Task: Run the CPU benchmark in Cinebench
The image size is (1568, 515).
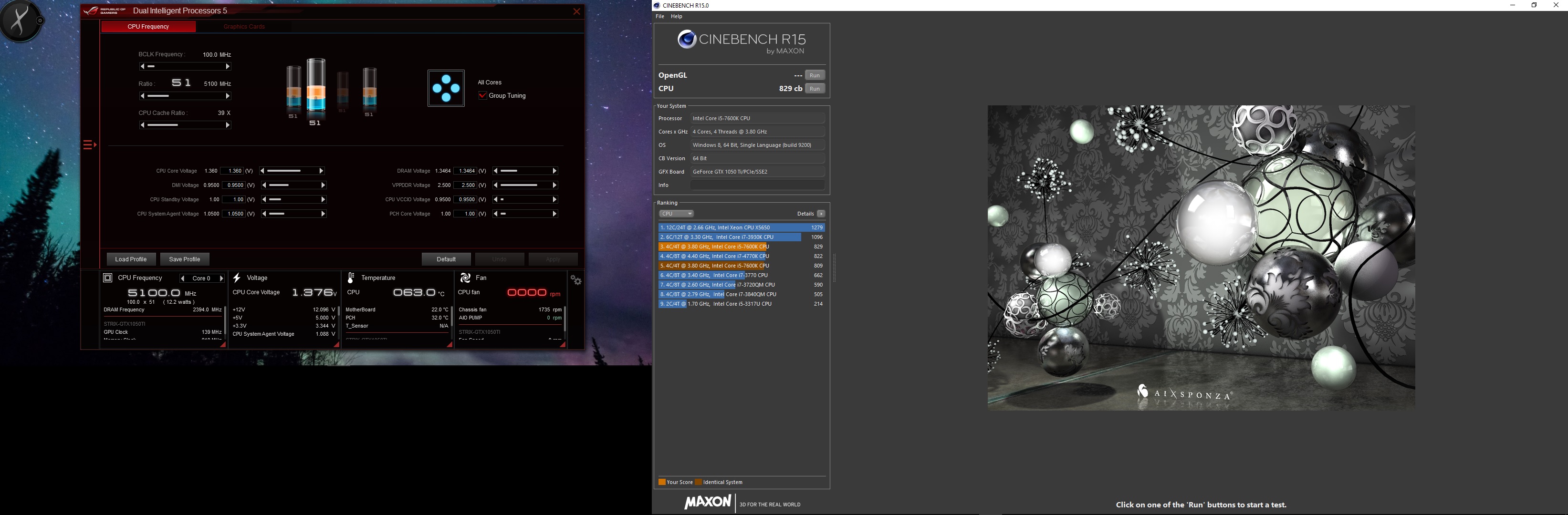Action: [x=815, y=89]
